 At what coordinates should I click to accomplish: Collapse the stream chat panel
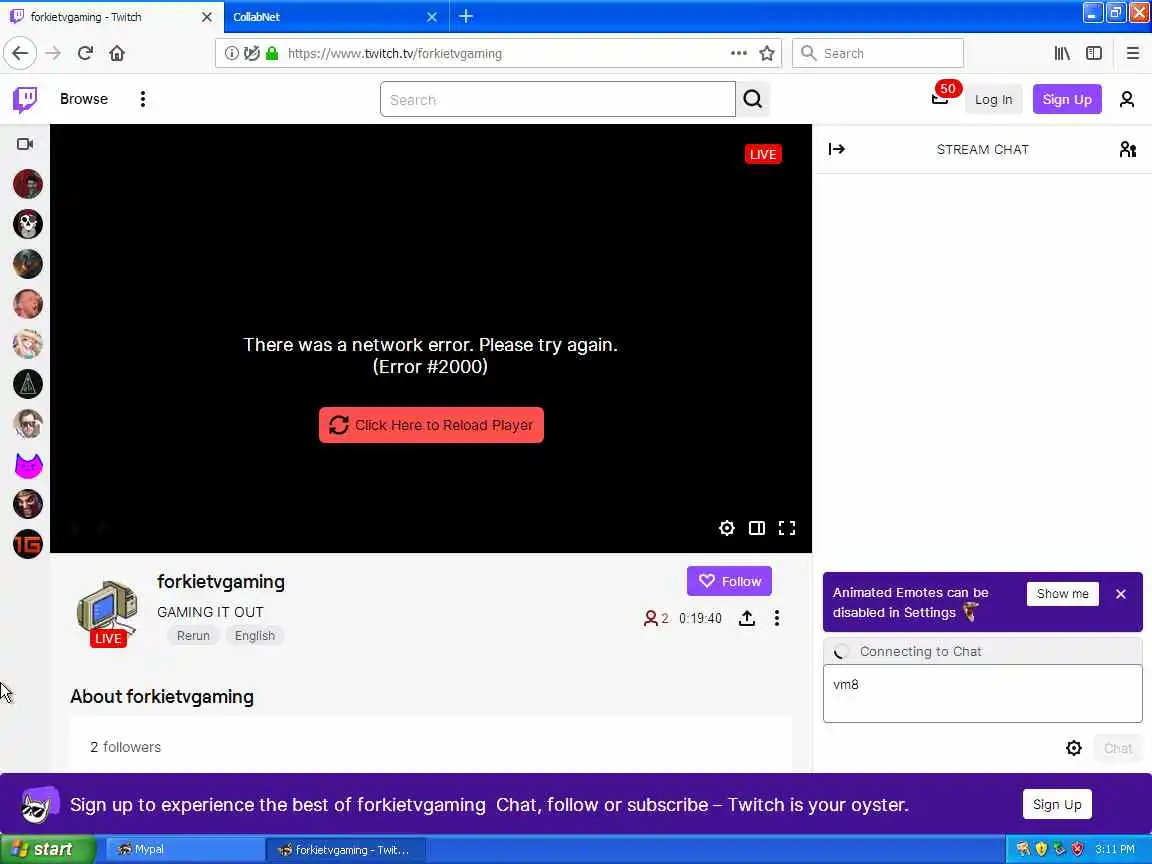(x=837, y=149)
